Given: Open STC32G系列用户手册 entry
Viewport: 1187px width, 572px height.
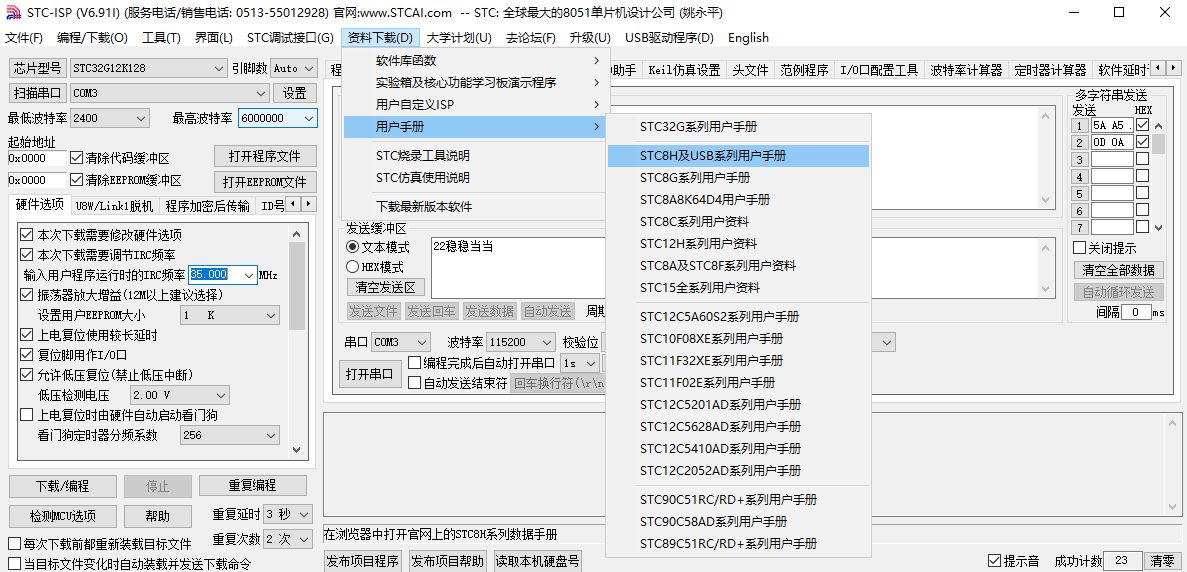Looking at the screenshot, I should [738, 127].
